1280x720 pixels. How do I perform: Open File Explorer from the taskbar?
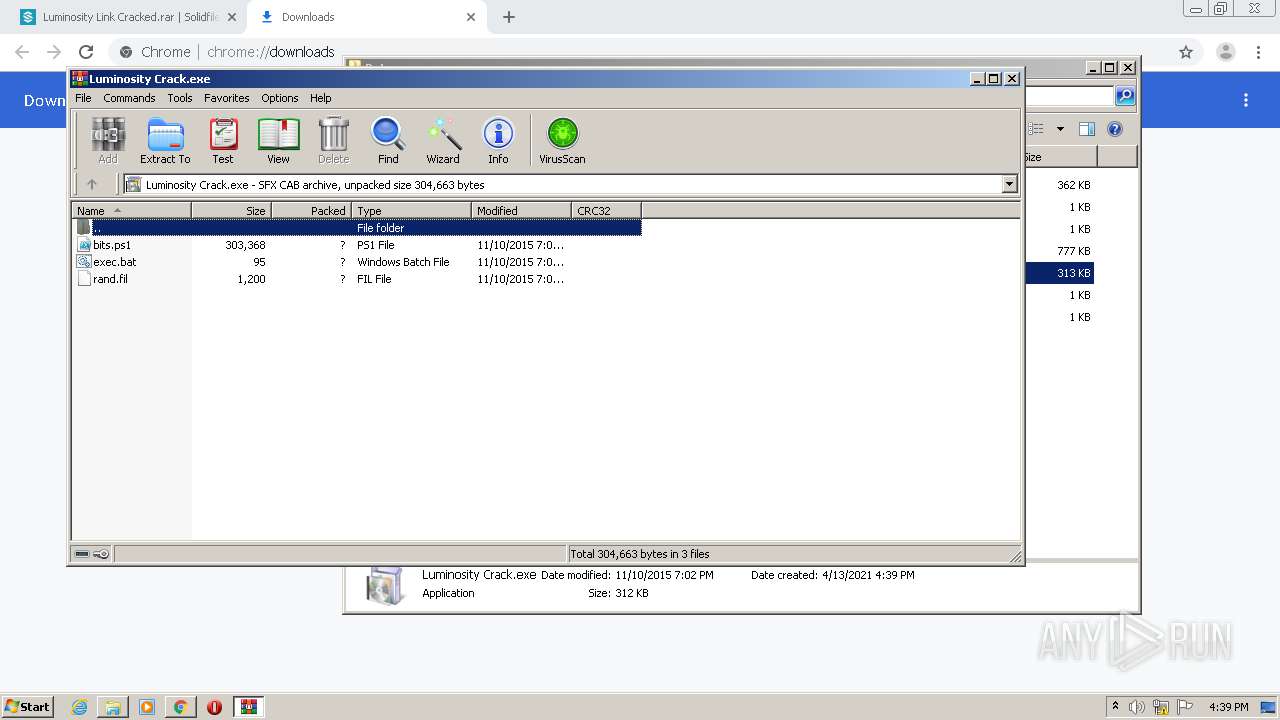[113, 707]
